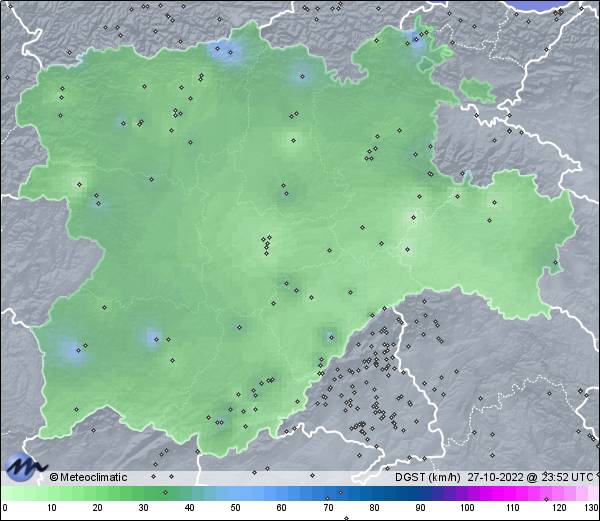Click scale label 110

click(513, 508)
